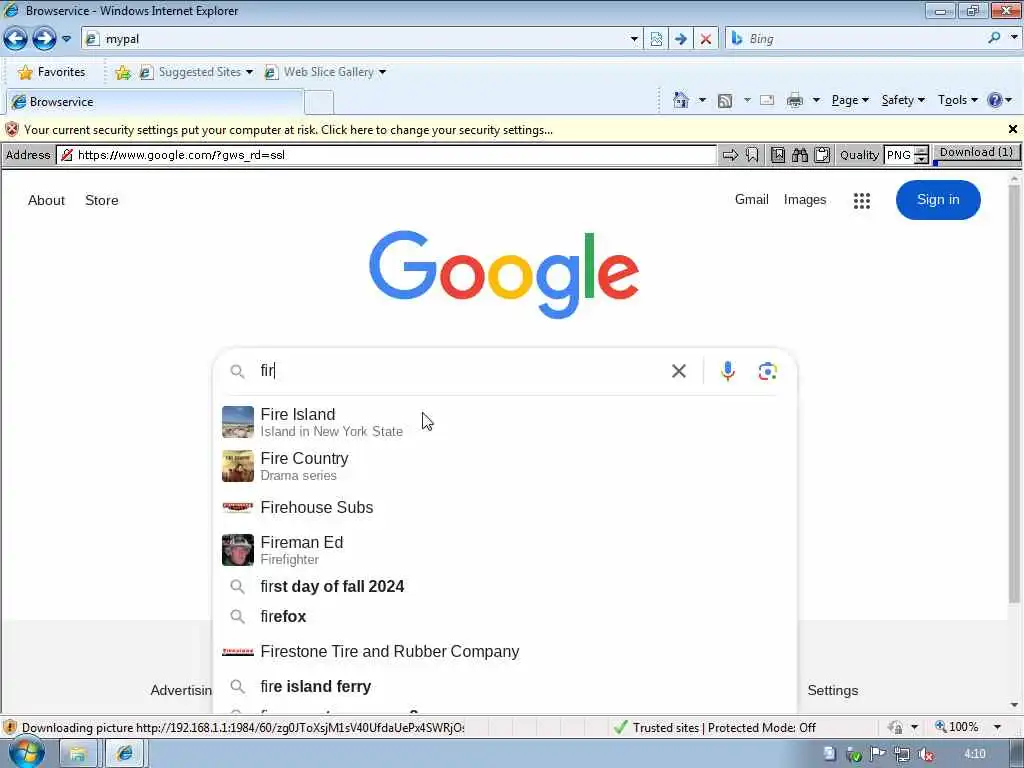The image size is (1024, 768).
Task: Open a new blank tab
Action: coord(319,103)
